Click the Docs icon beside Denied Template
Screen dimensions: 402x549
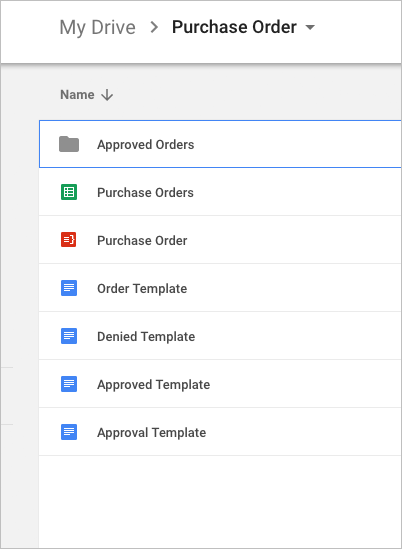69,336
